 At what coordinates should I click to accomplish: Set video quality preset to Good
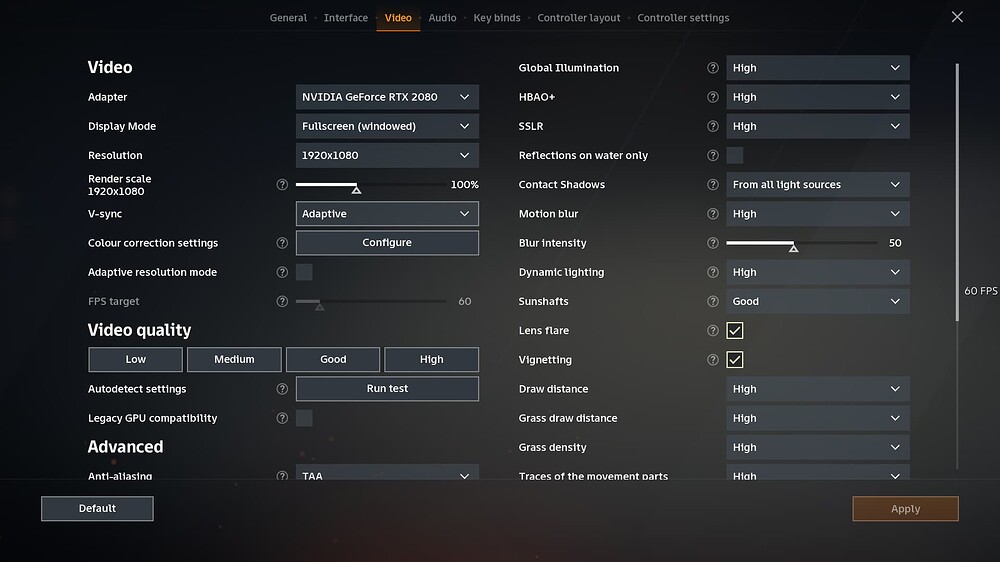point(333,360)
